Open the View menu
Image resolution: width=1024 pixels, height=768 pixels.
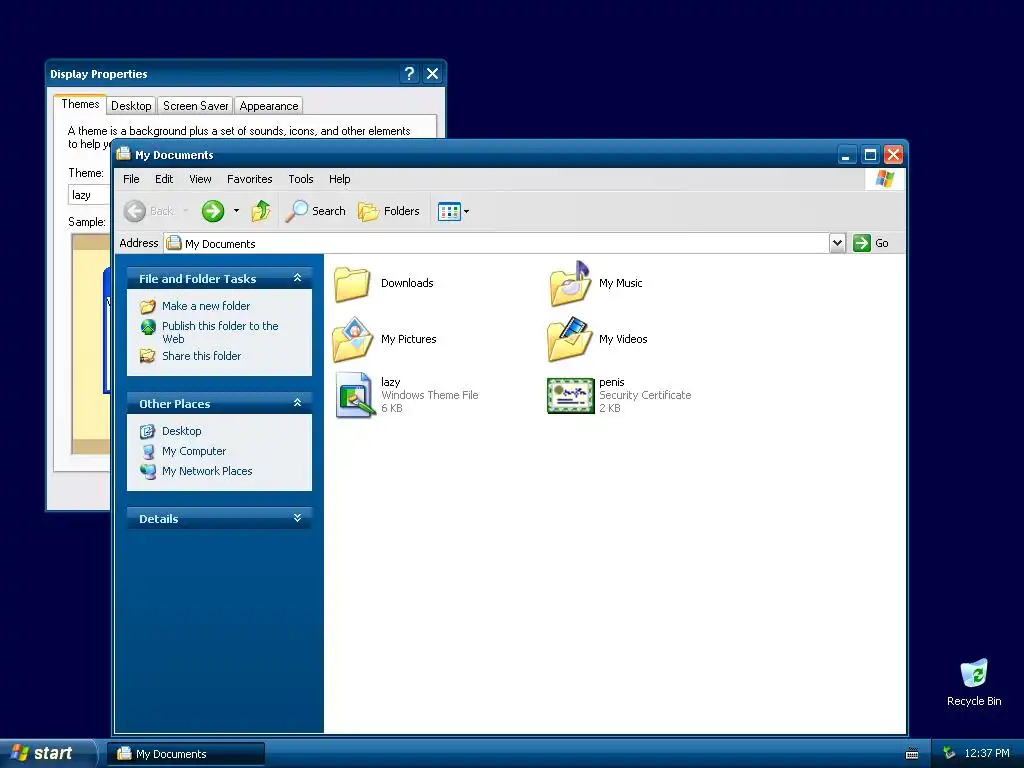click(x=200, y=179)
